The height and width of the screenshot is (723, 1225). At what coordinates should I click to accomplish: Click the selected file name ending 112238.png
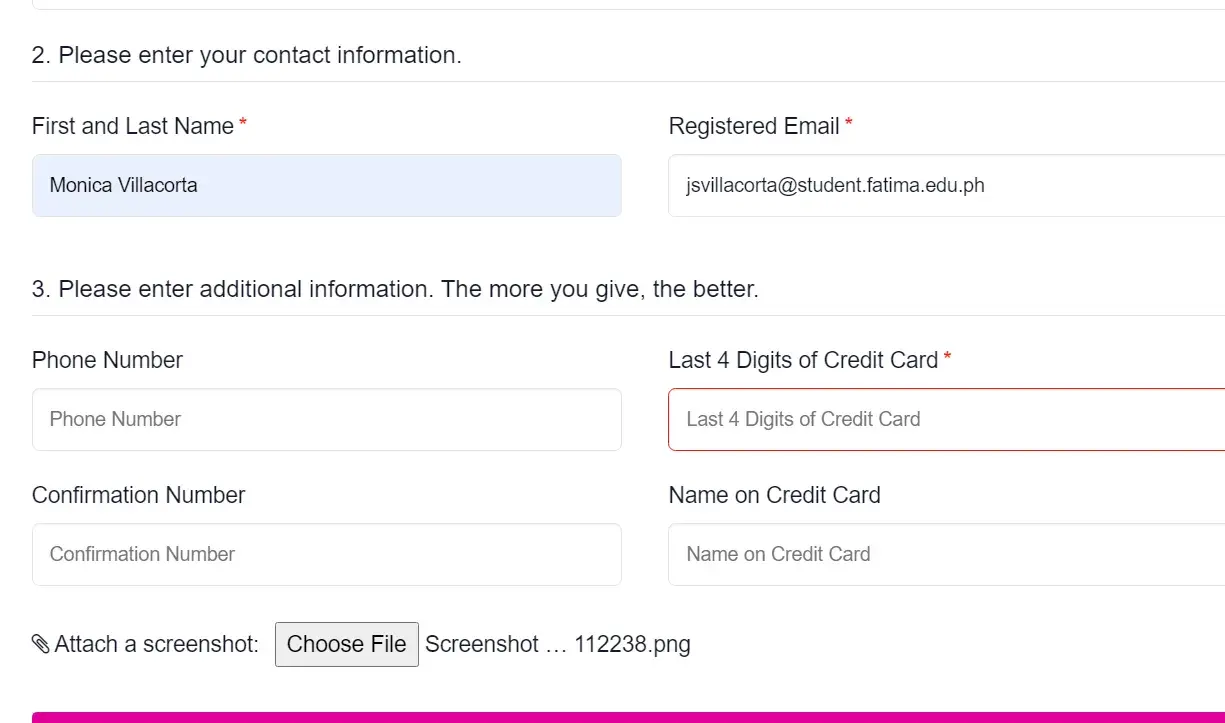click(x=557, y=644)
